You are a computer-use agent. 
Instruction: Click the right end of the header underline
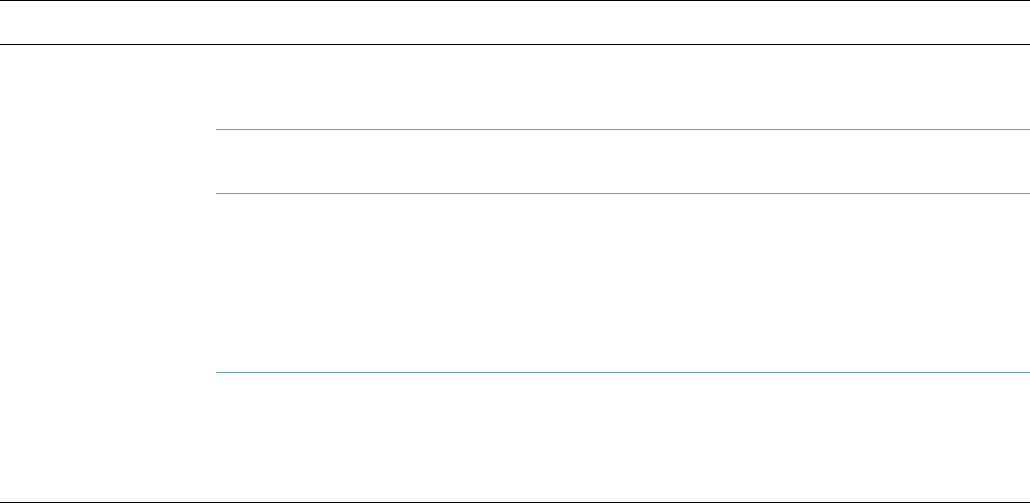(x=1025, y=44)
